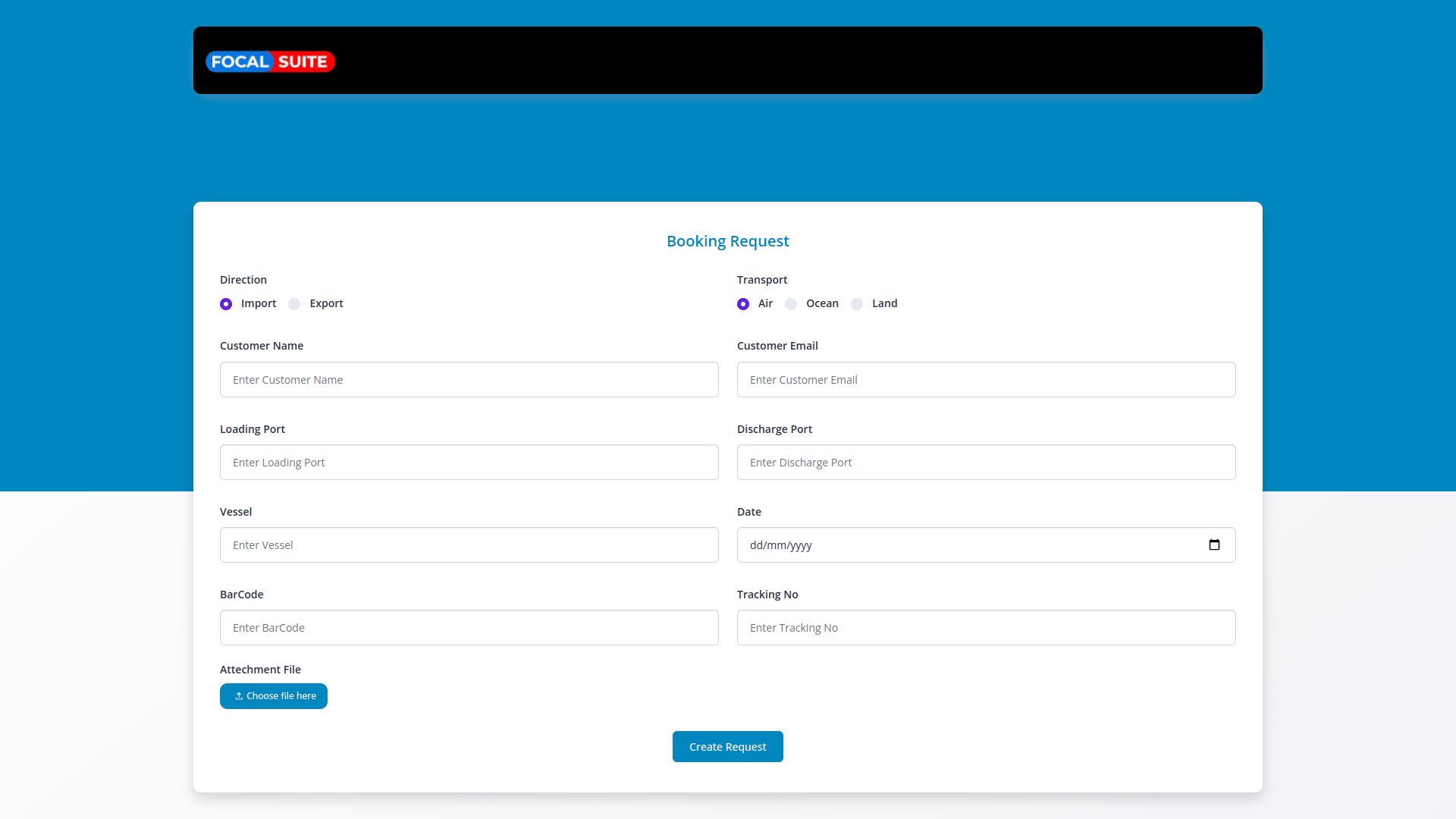
Task: Submit with the Create Request button
Action: (x=727, y=747)
